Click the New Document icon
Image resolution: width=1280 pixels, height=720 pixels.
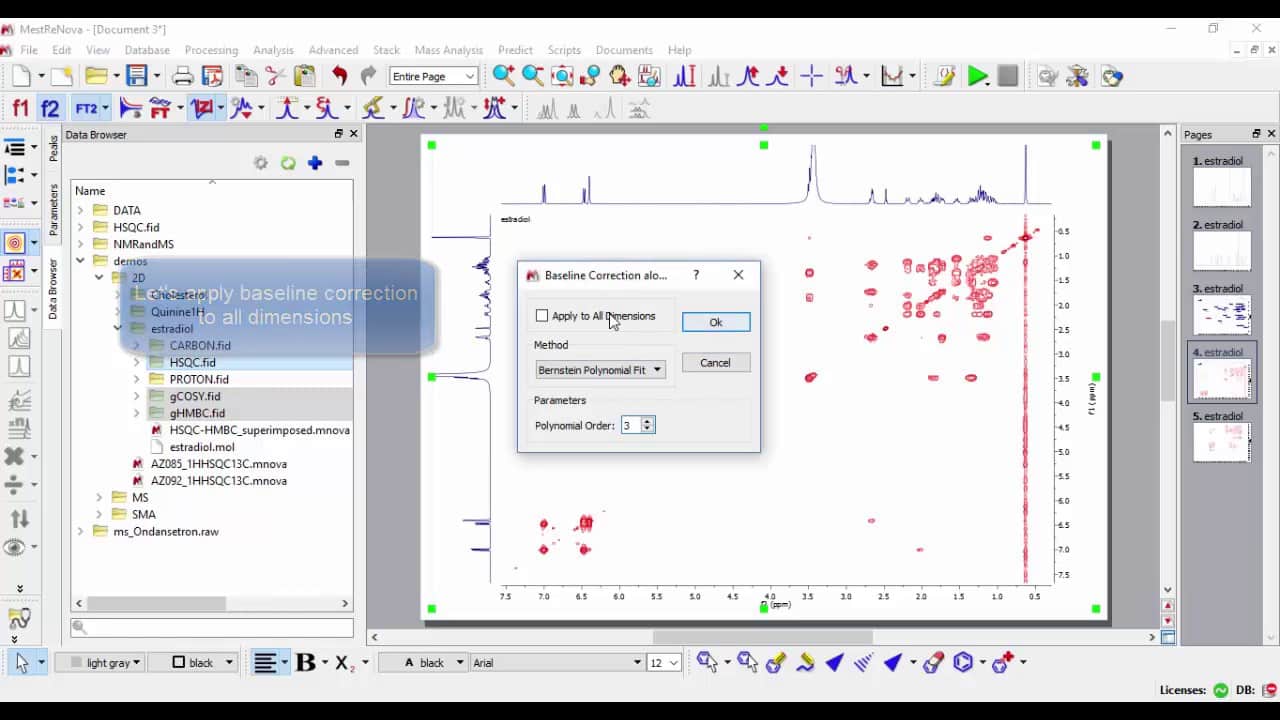pyautogui.click(x=21, y=76)
